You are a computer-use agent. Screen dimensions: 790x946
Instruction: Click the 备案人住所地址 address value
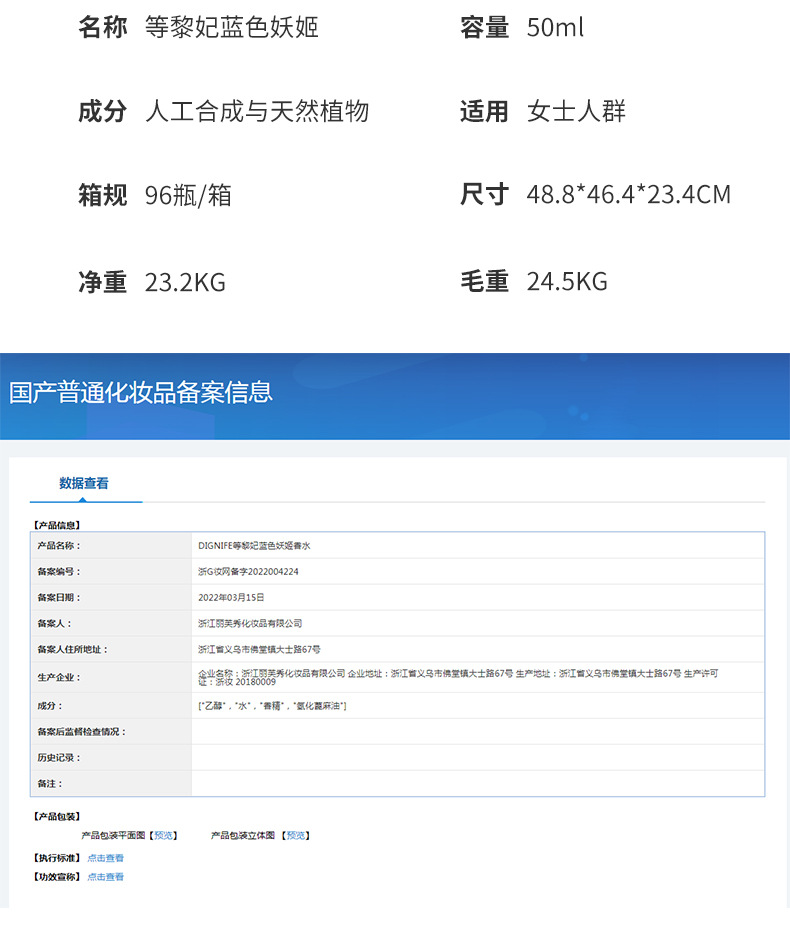[259, 649]
